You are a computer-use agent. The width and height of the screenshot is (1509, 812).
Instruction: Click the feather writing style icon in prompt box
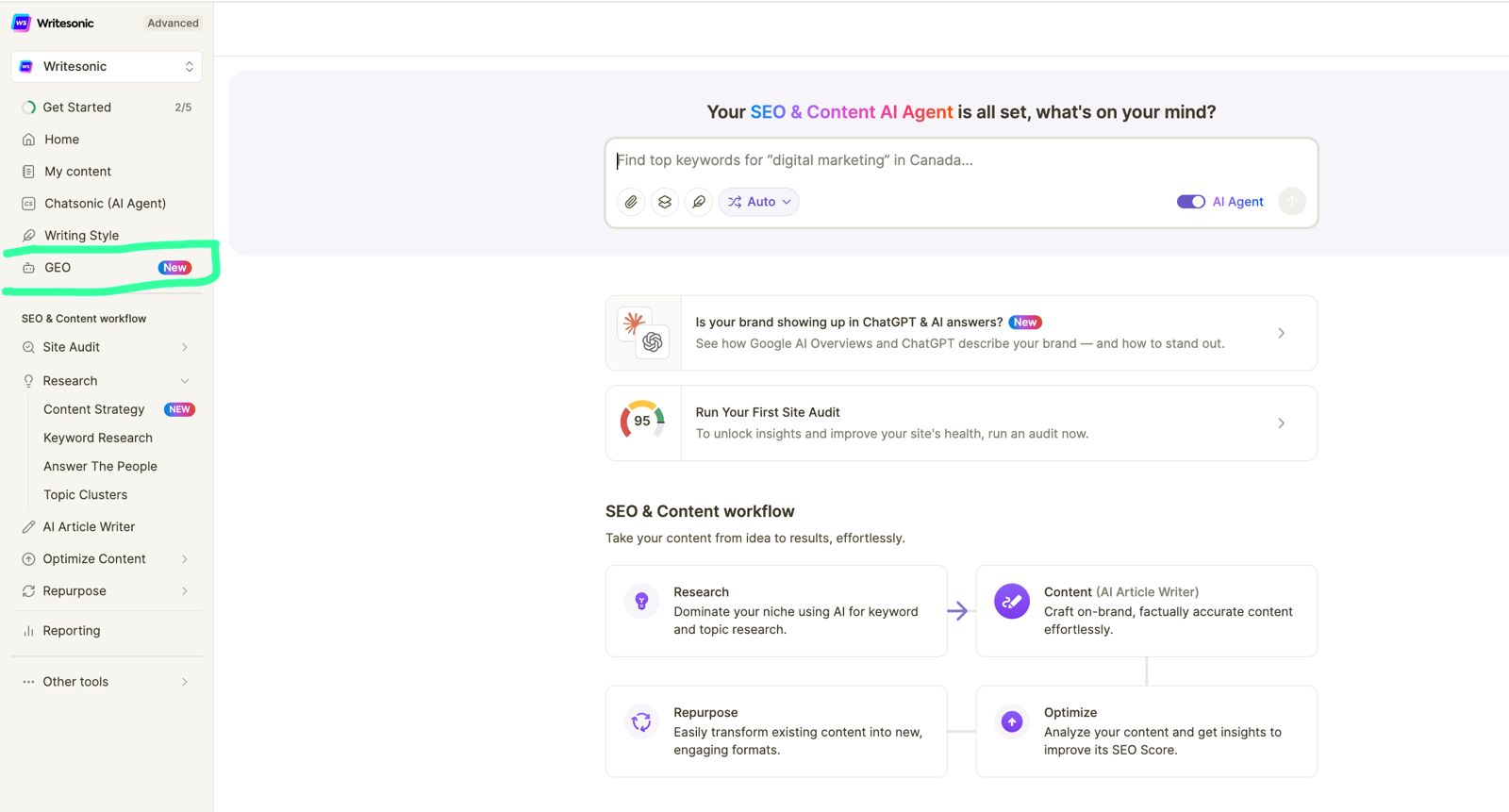[x=699, y=202]
